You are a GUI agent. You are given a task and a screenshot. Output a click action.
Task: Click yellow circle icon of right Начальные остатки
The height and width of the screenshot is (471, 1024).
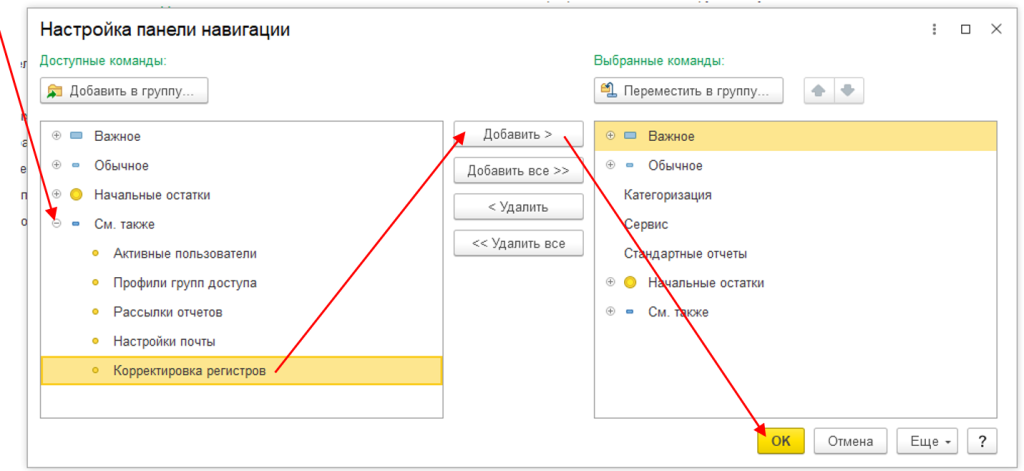click(629, 283)
